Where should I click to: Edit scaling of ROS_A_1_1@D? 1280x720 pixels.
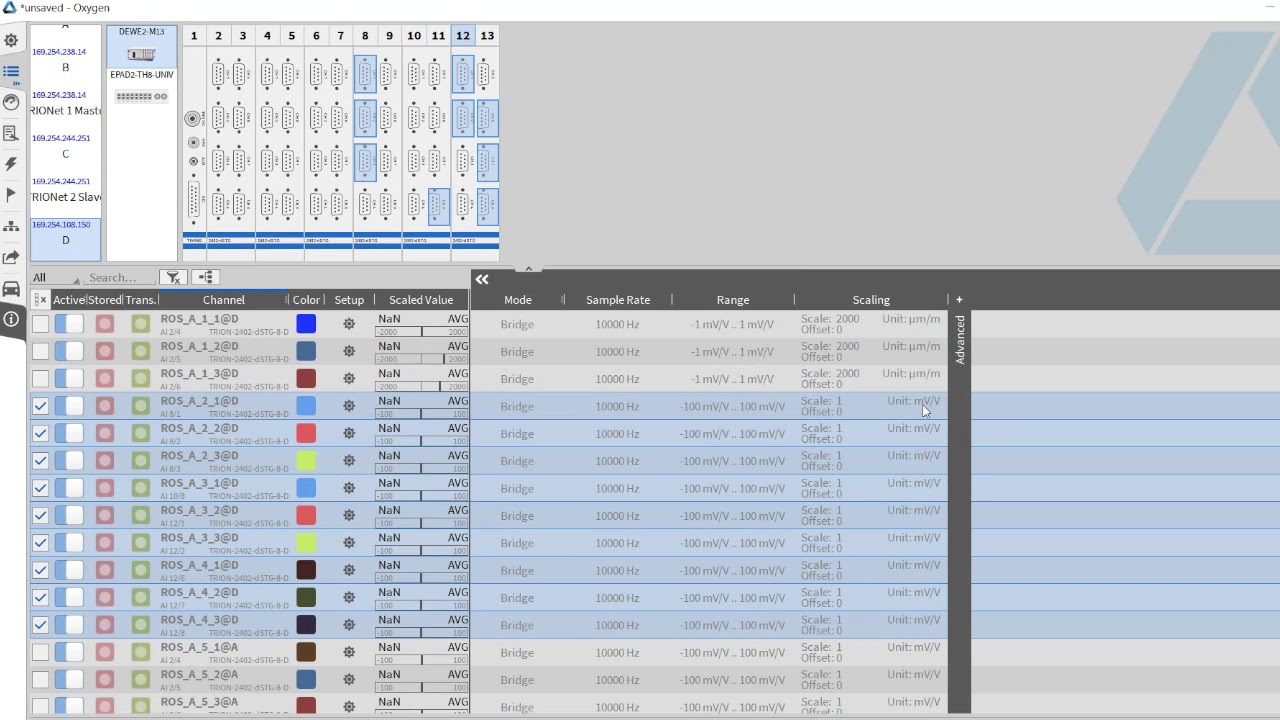(x=870, y=324)
